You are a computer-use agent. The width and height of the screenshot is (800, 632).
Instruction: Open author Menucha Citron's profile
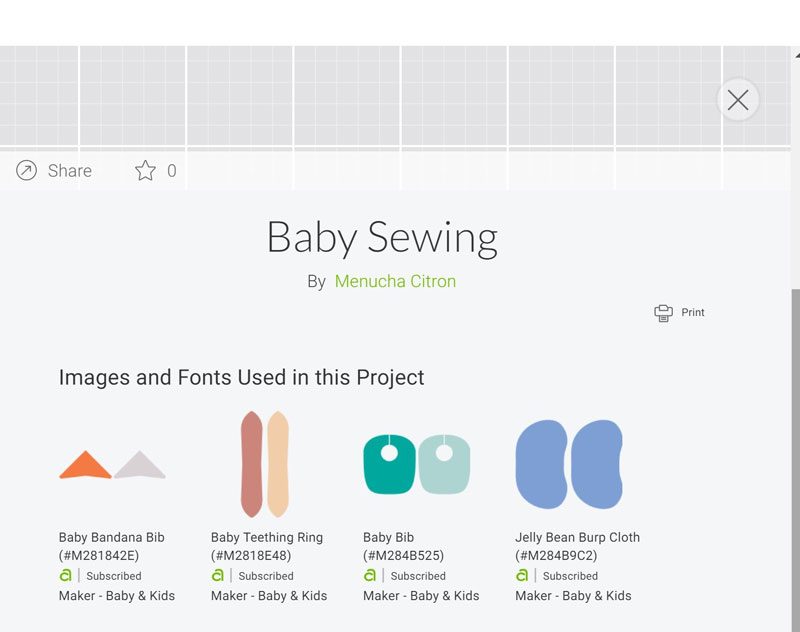pos(395,281)
